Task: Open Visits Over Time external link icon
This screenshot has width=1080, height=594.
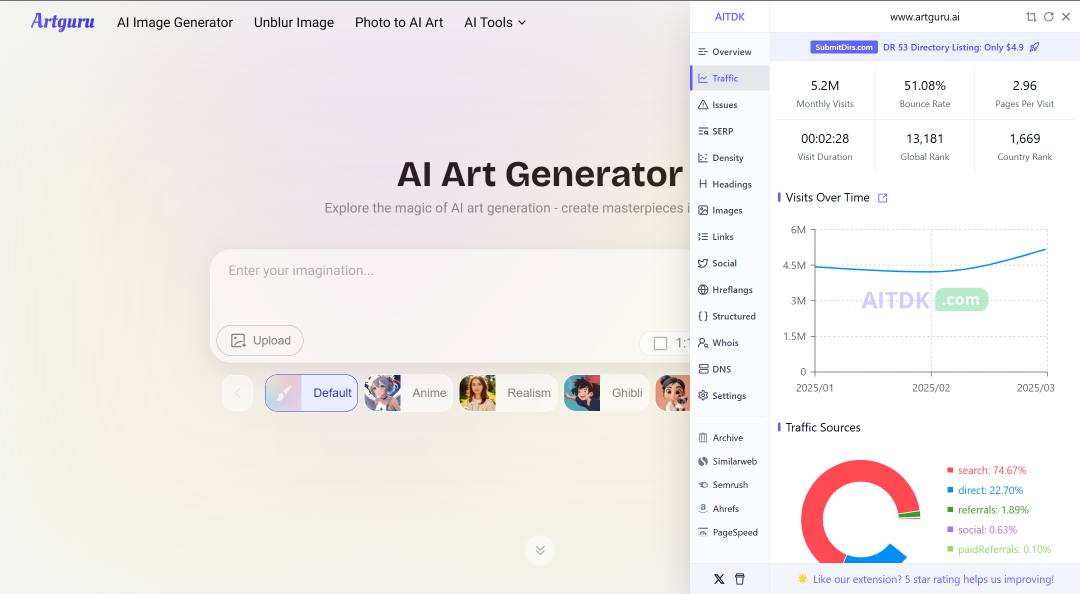Action: pos(882,198)
